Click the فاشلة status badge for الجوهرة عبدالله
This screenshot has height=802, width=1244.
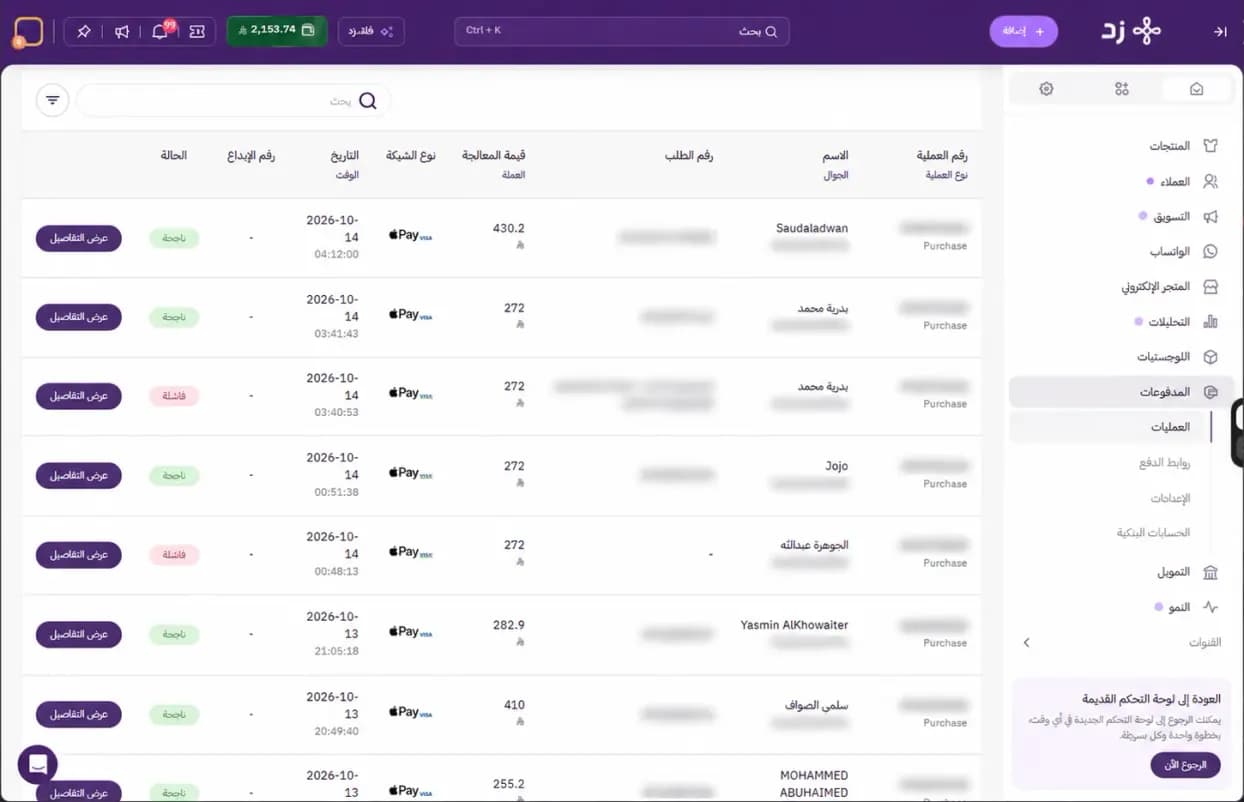174,554
